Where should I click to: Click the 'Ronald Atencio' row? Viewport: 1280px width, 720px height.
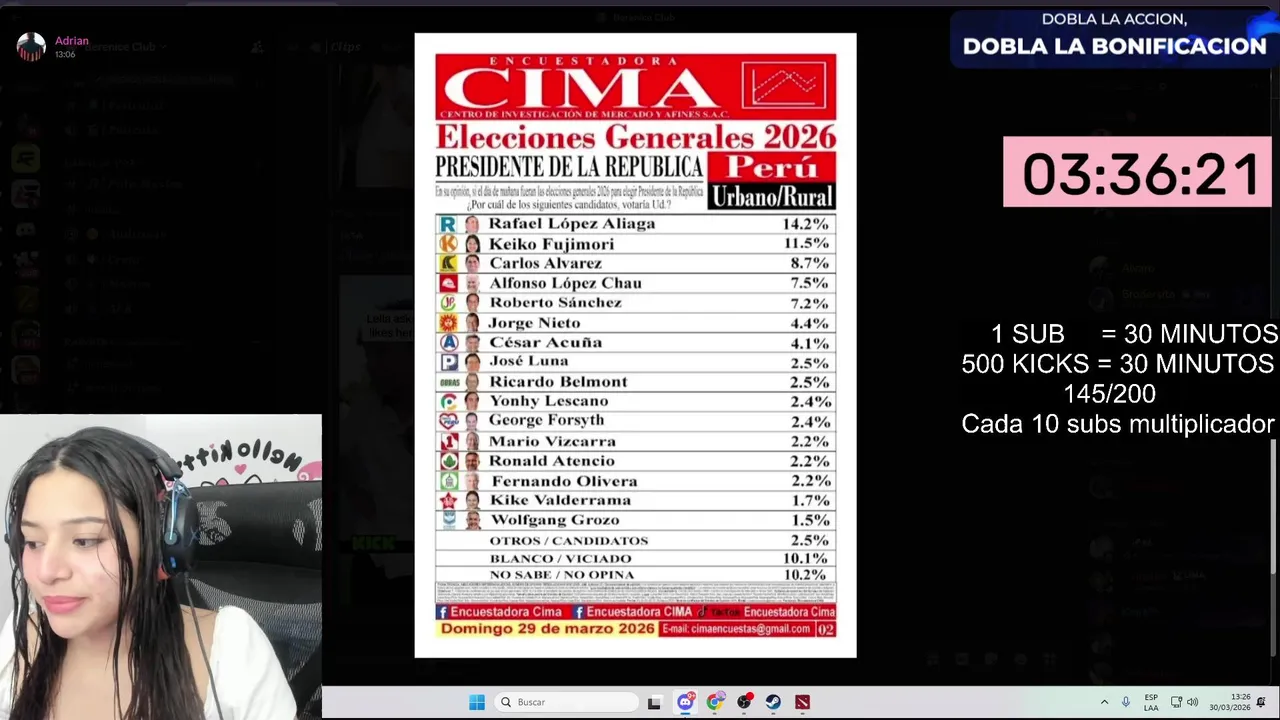click(635, 461)
